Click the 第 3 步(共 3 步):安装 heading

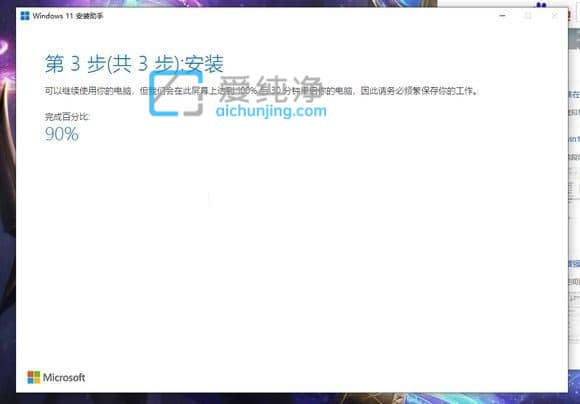[x=134, y=63]
